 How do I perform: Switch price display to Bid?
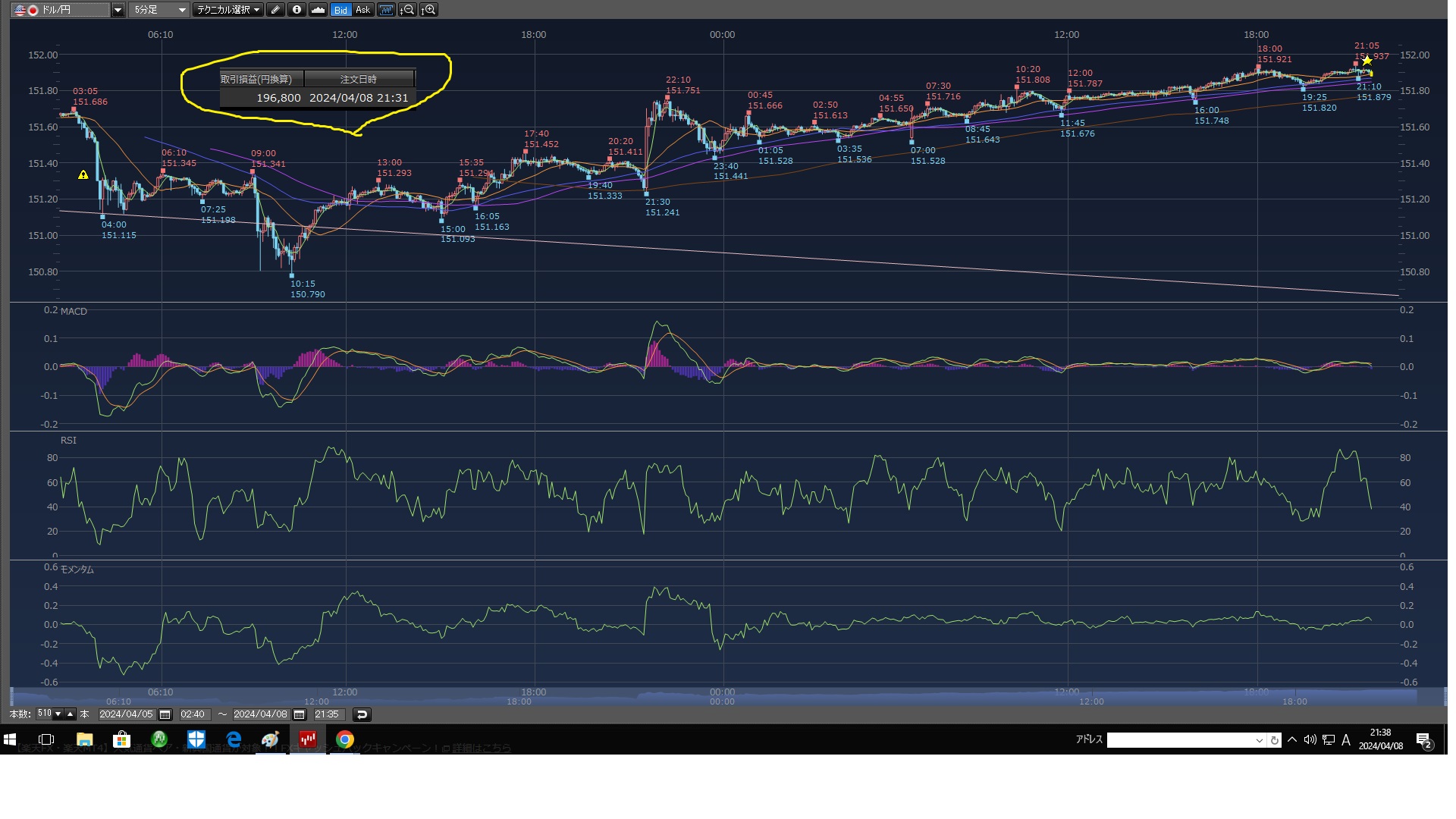pyautogui.click(x=340, y=10)
